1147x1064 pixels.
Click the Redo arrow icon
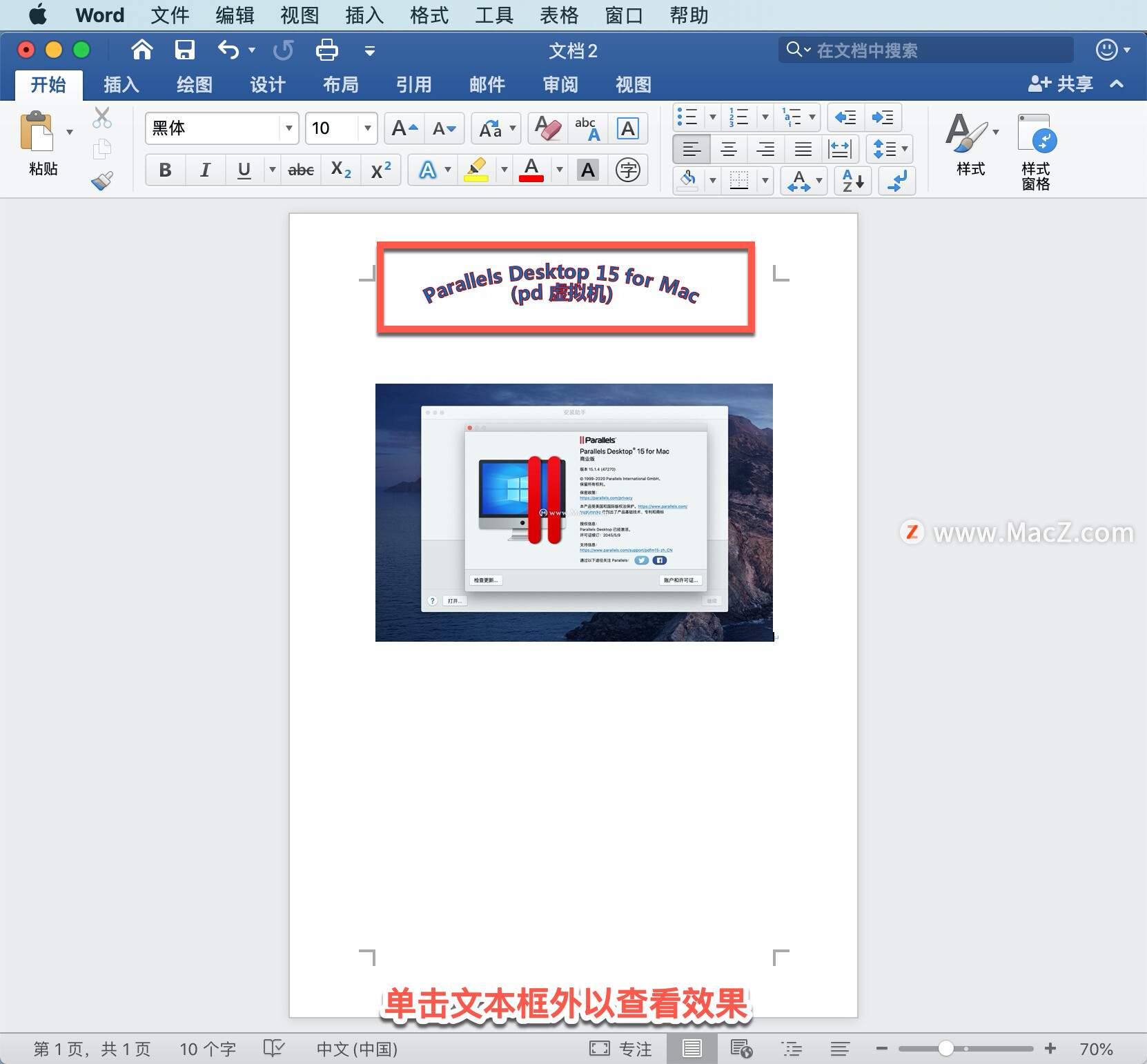pos(284,50)
